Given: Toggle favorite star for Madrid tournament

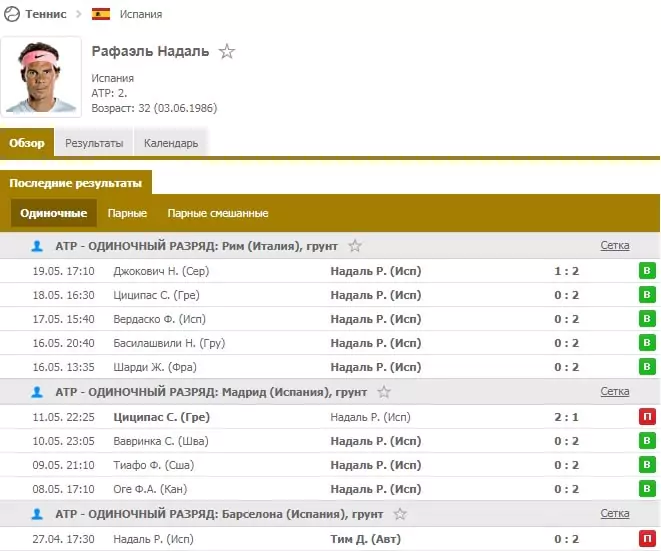Looking at the screenshot, I should pos(384,392).
